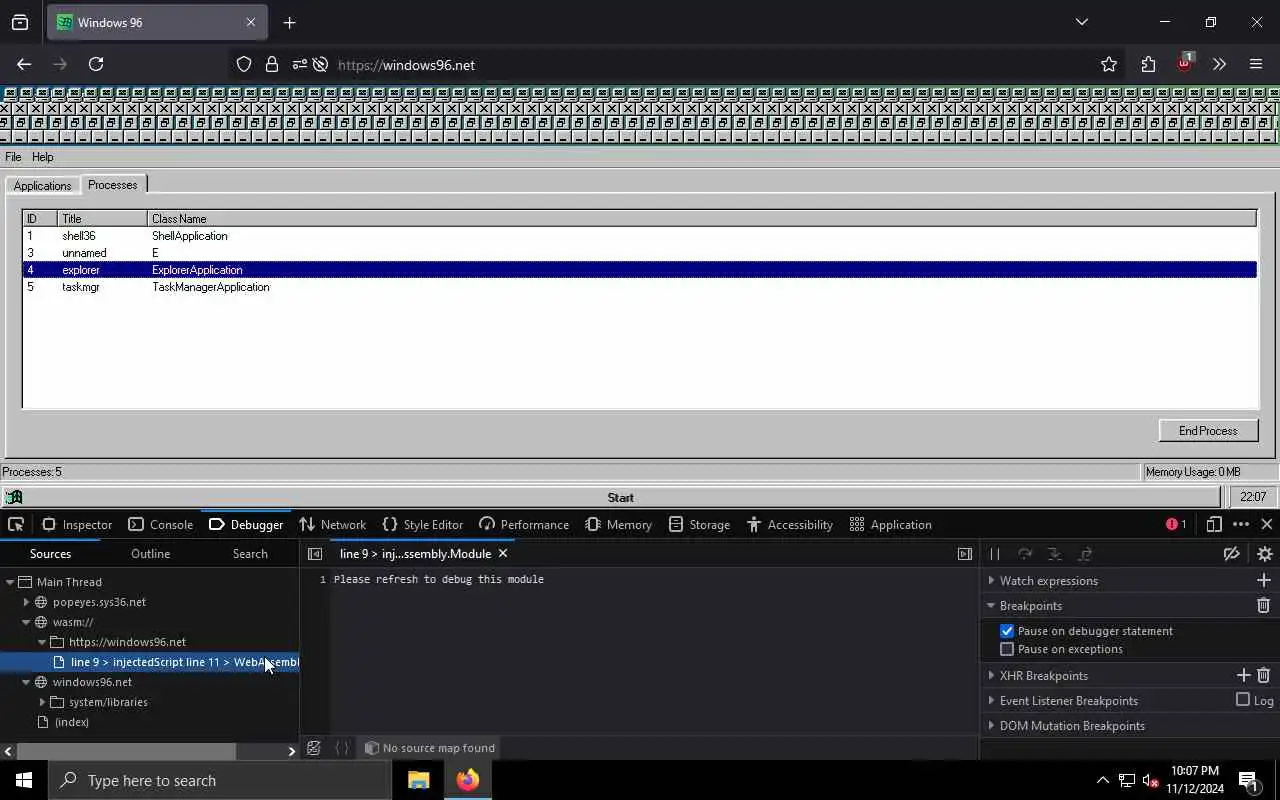
Task: Click No source map found status
Action: coord(430,748)
